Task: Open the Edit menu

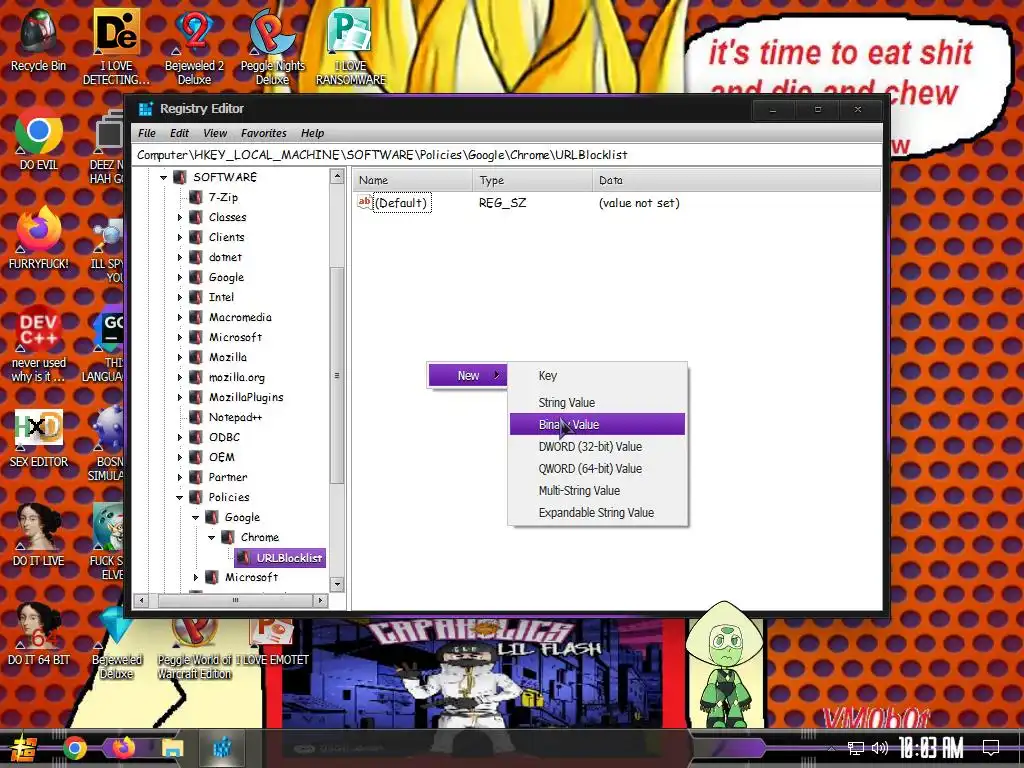Action: pos(179,133)
